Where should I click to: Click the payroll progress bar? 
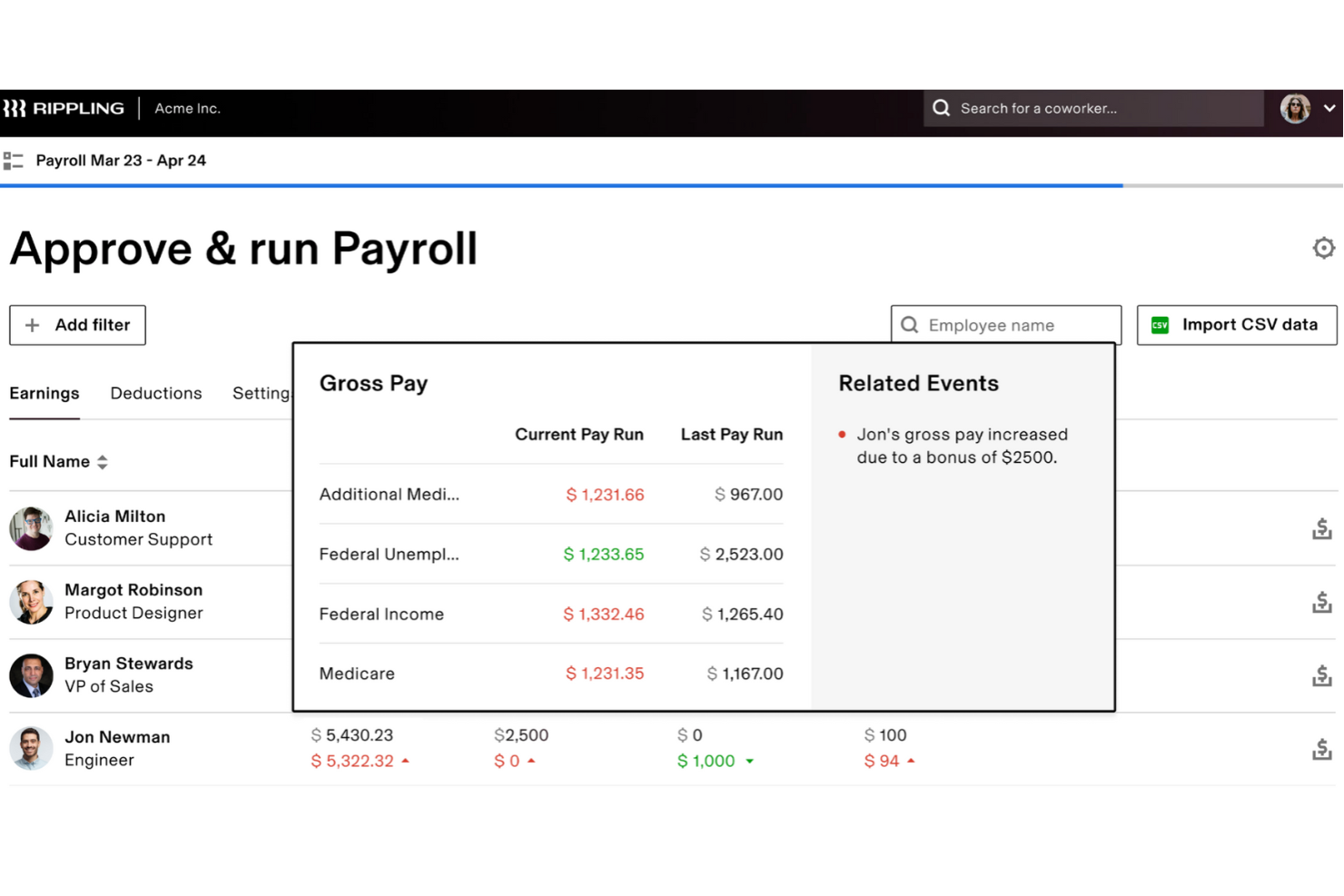coord(672,185)
